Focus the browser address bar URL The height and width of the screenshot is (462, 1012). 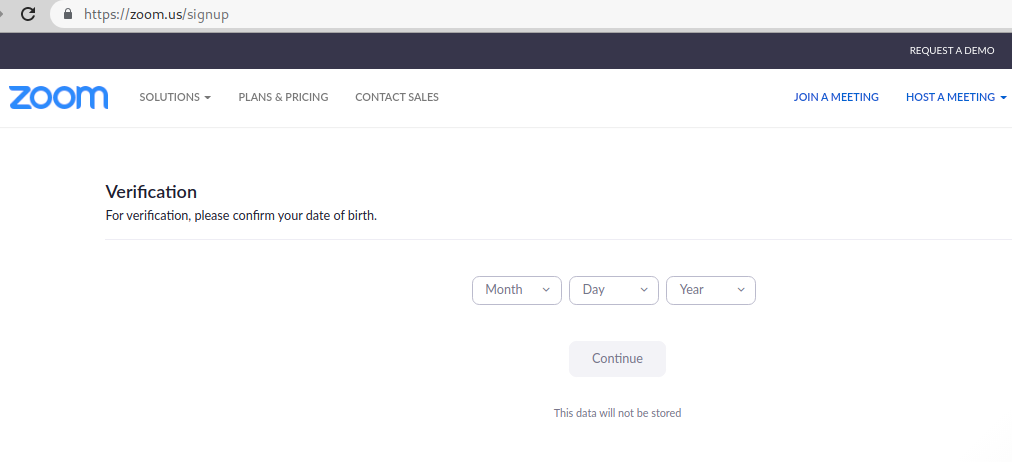pyautogui.click(x=156, y=14)
